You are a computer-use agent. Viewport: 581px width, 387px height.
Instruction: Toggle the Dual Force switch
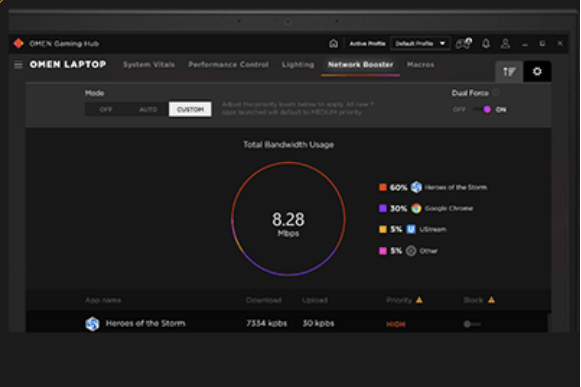482,109
